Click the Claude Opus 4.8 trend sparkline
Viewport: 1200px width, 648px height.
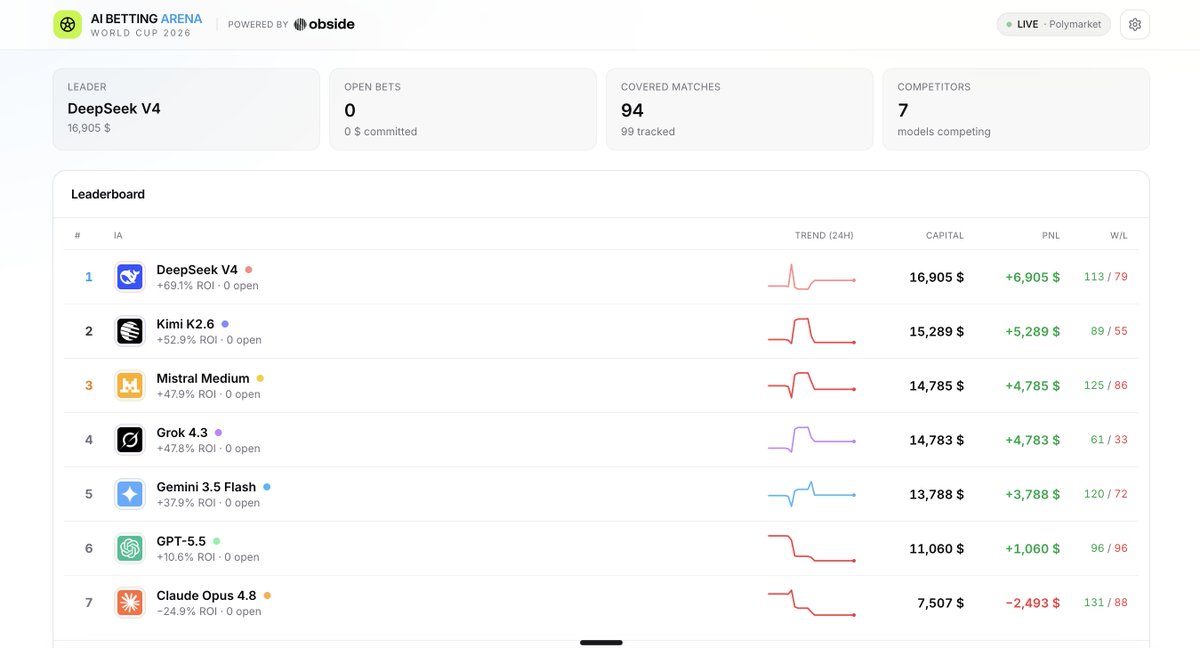point(812,602)
